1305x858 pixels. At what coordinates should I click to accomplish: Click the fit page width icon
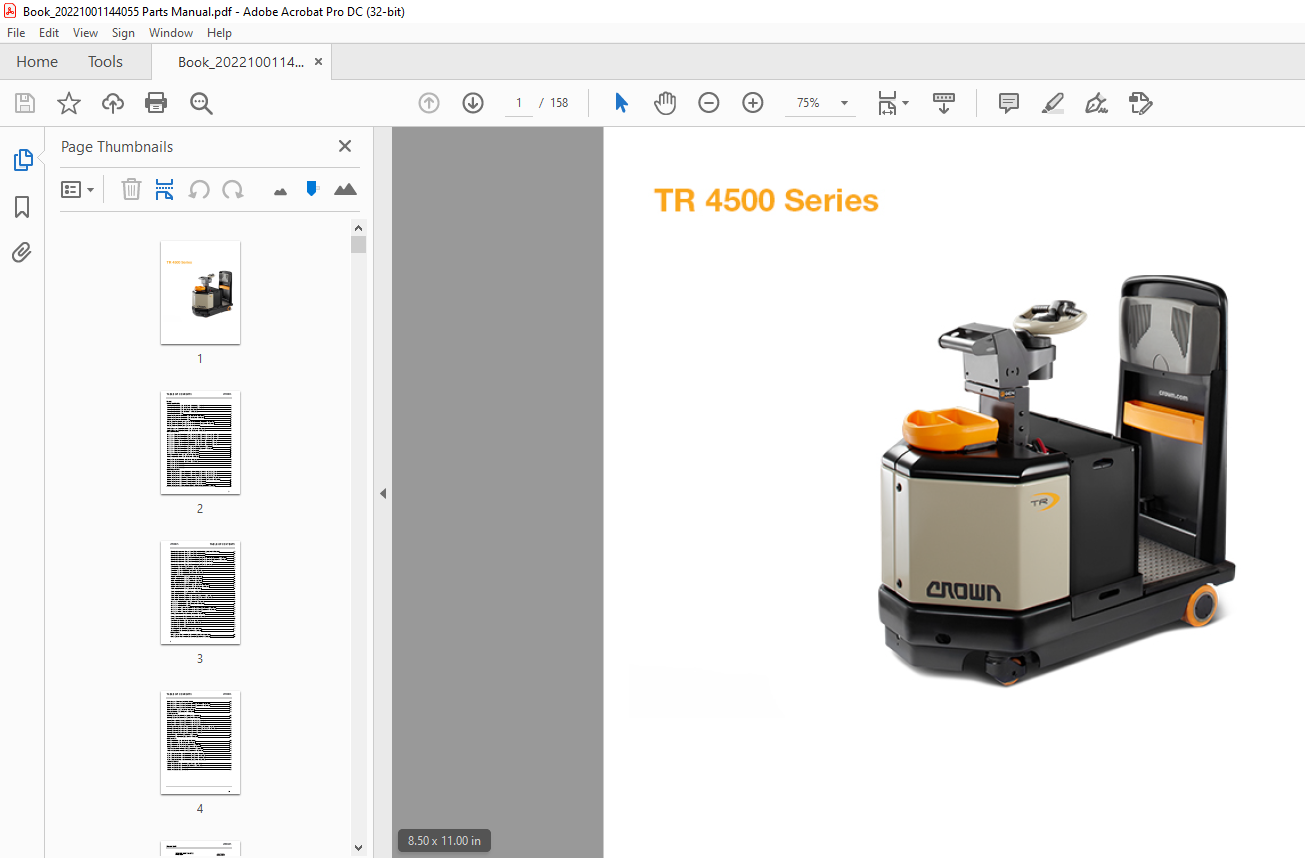pyautogui.click(x=887, y=103)
